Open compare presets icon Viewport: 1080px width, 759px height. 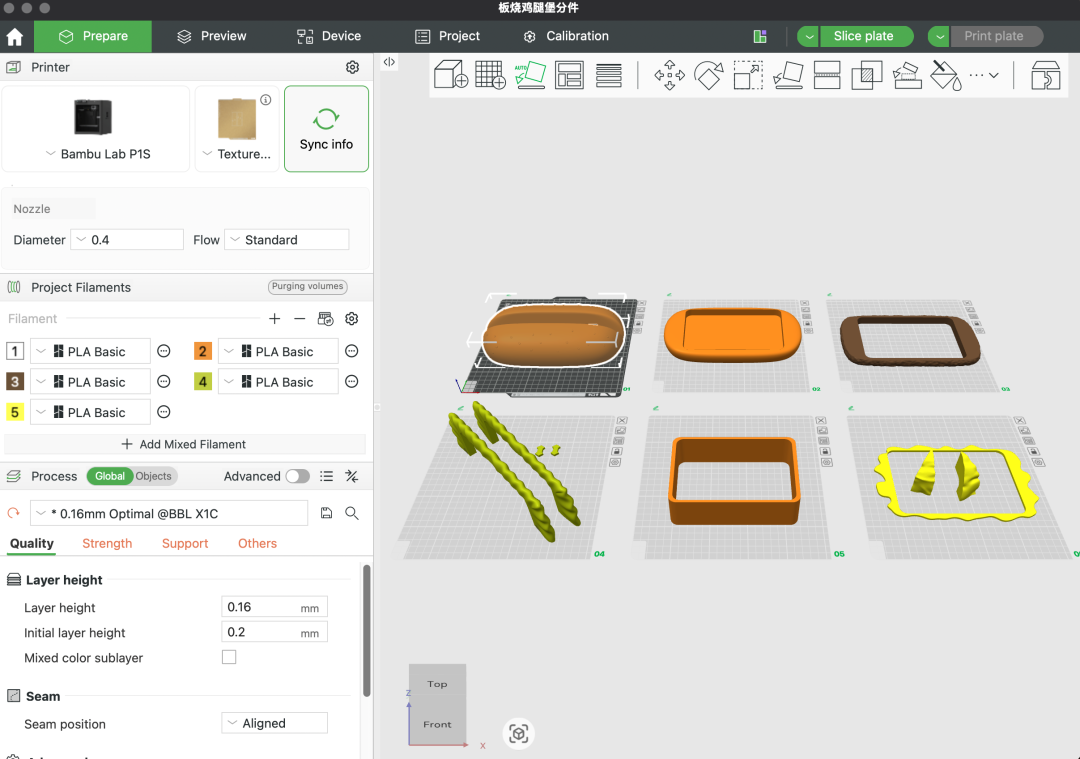pyautogui.click(x=352, y=476)
